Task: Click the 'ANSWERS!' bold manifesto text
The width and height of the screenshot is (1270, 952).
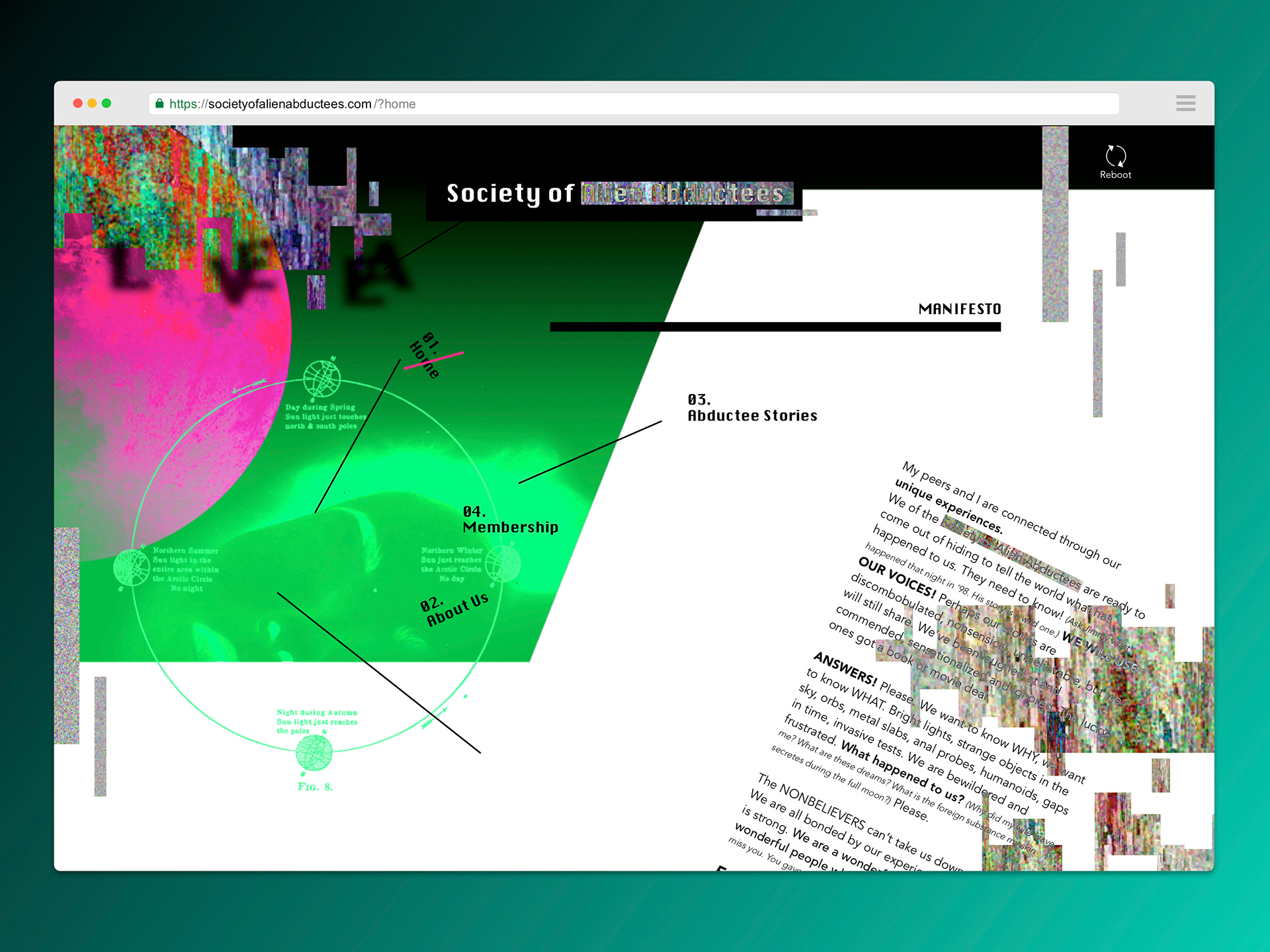Action: click(845, 668)
